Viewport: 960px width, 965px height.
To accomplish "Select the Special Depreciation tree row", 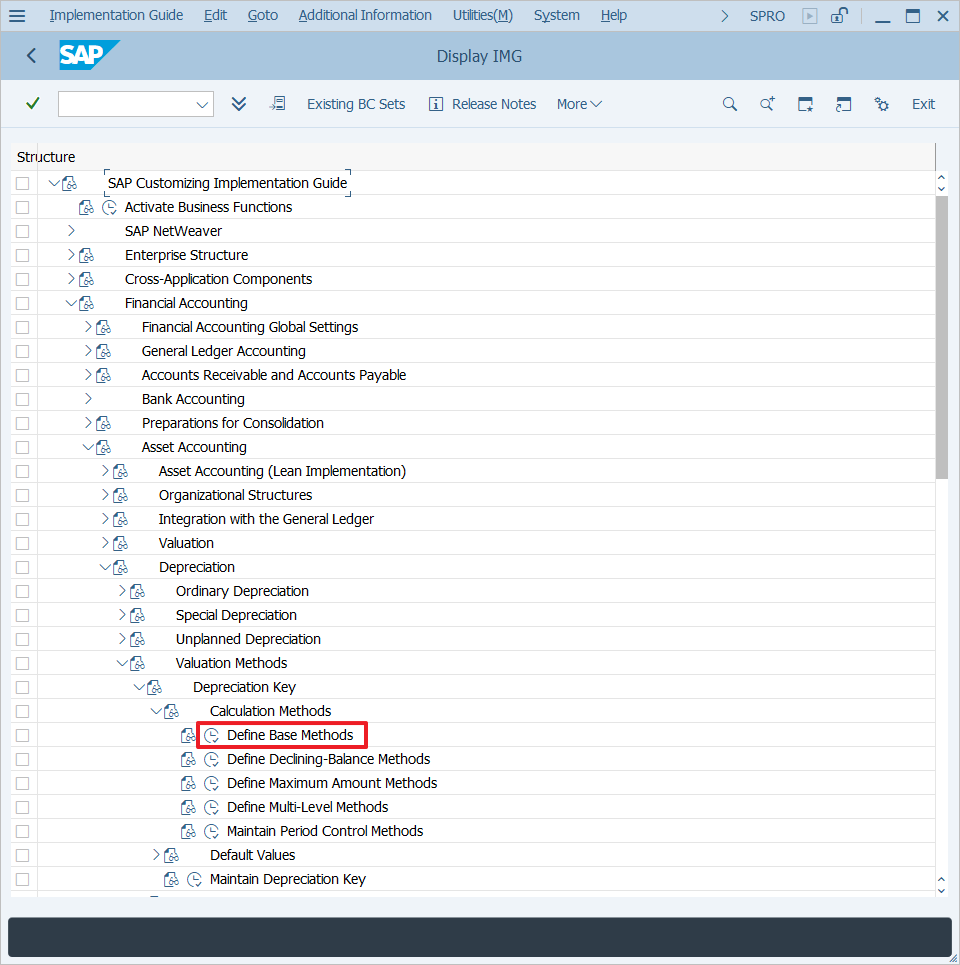I will pyautogui.click(x=236, y=615).
